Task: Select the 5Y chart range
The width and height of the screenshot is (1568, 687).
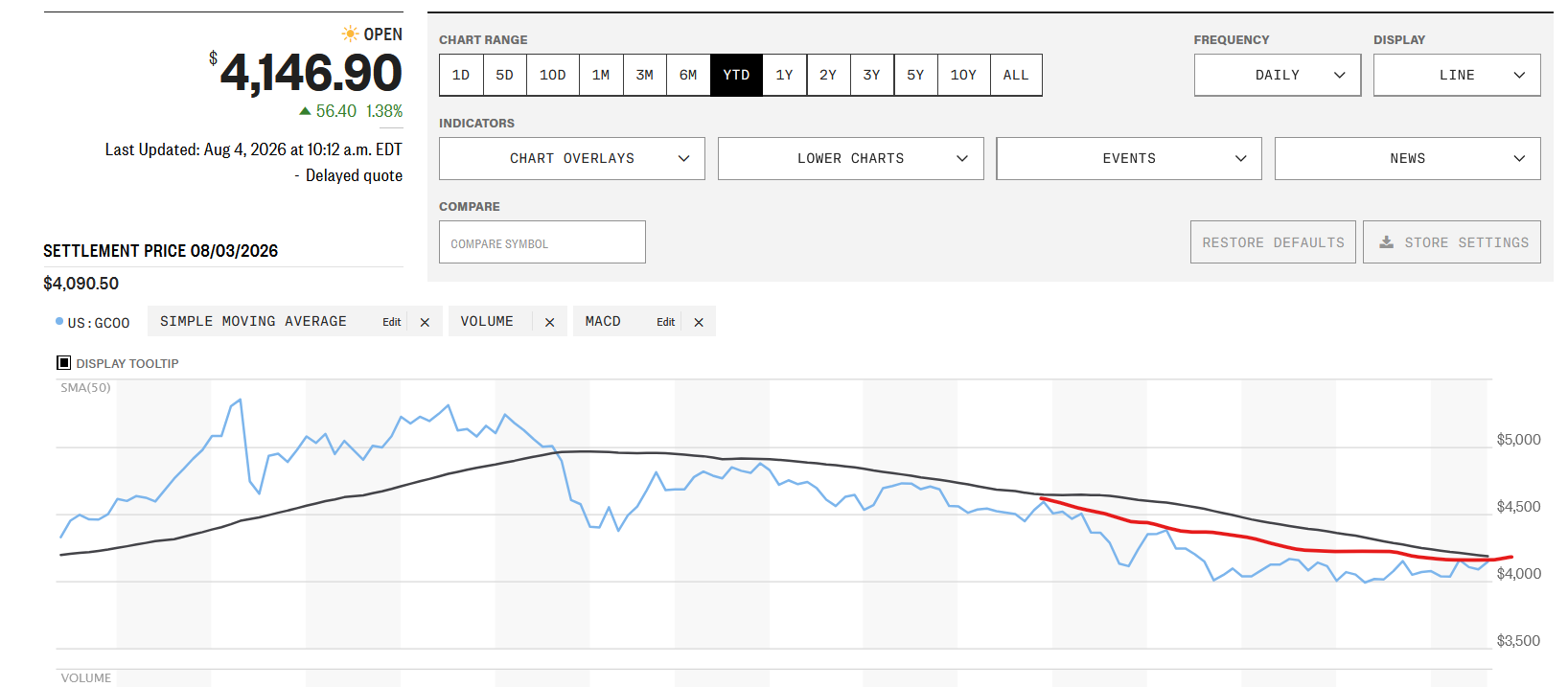Action: pyautogui.click(x=916, y=75)
